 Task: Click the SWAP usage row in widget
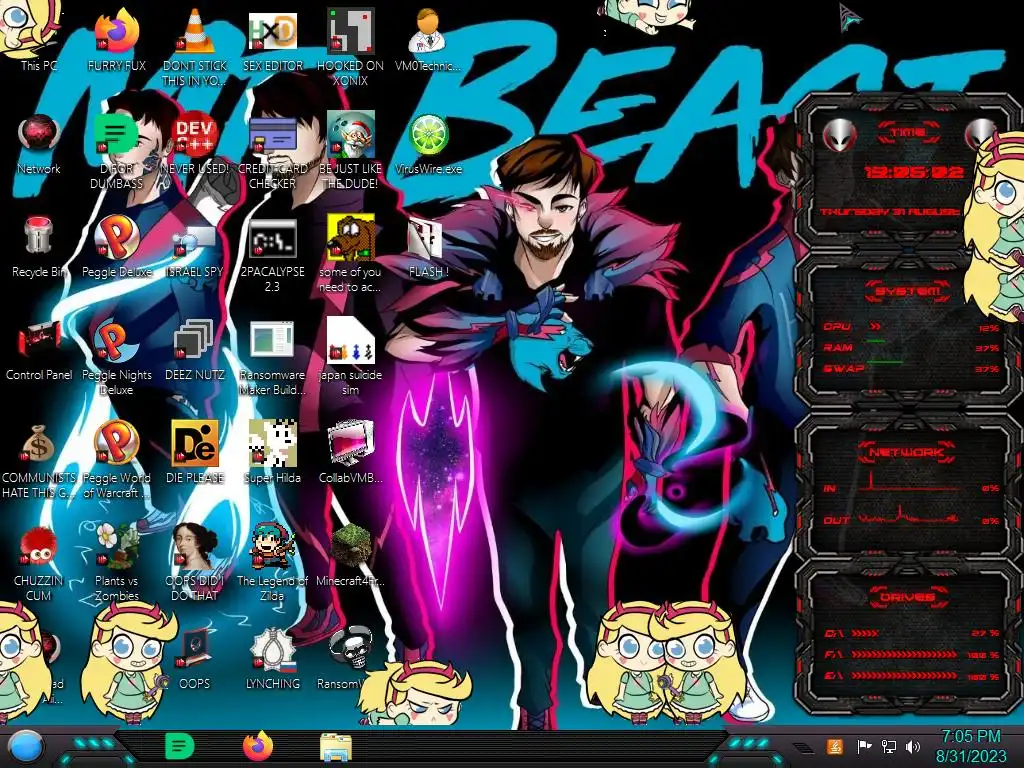pyautogui.click(x=912, y=368)
